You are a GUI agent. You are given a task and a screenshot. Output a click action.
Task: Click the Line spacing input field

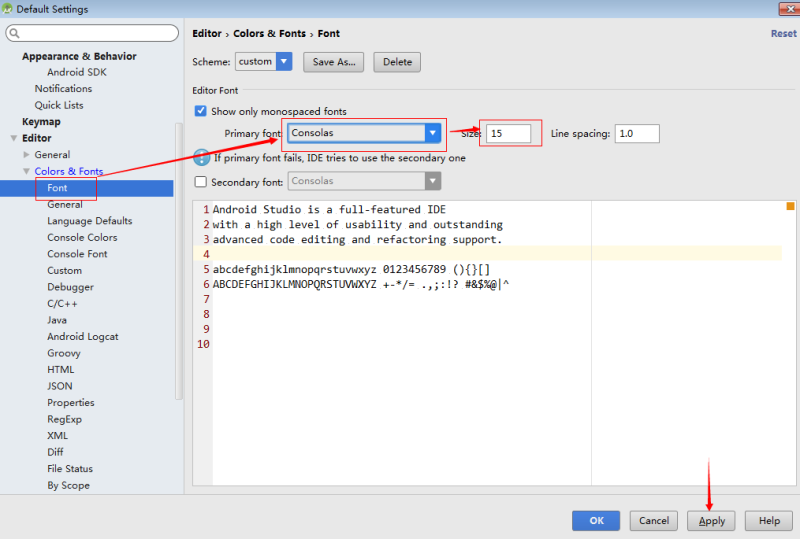pos(637,133)
